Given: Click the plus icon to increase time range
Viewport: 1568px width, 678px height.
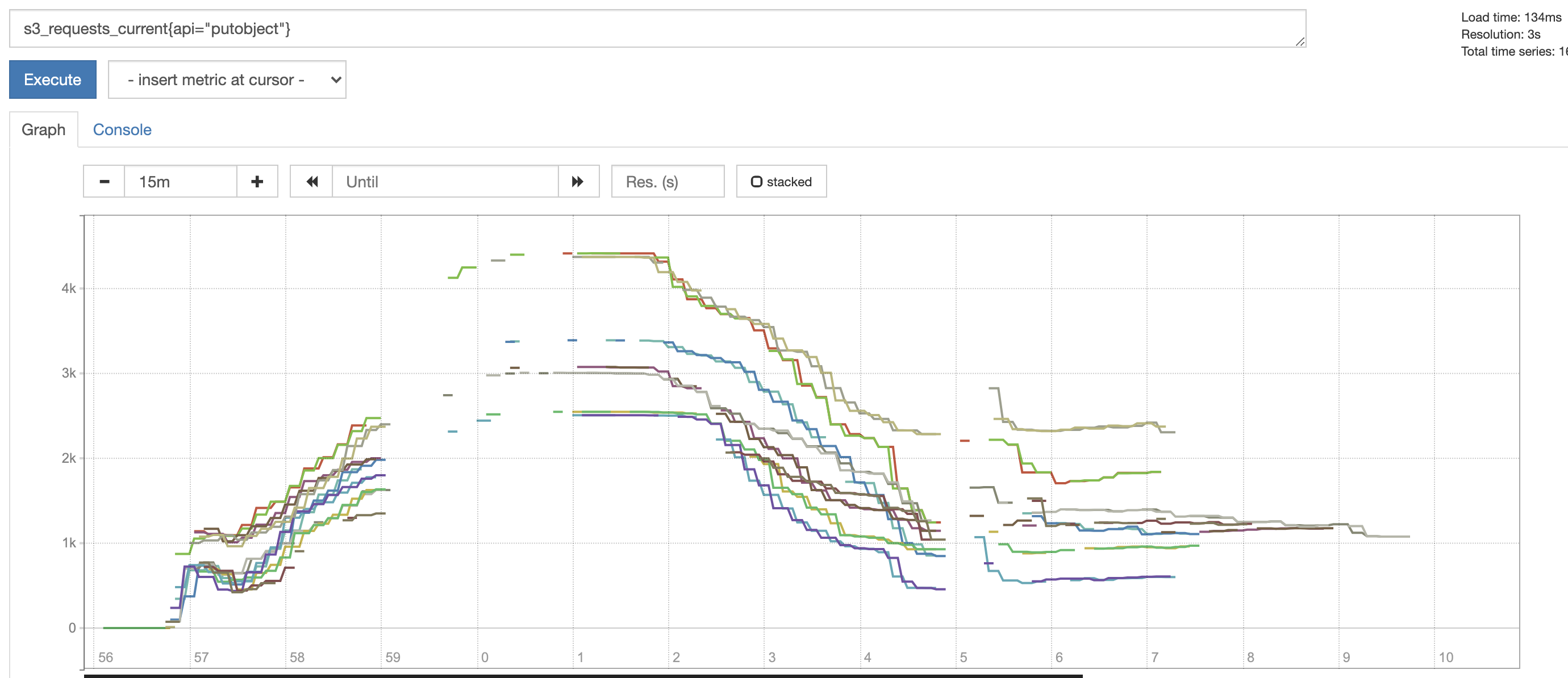Looking at the screenshot, I should tap(257, 181).
